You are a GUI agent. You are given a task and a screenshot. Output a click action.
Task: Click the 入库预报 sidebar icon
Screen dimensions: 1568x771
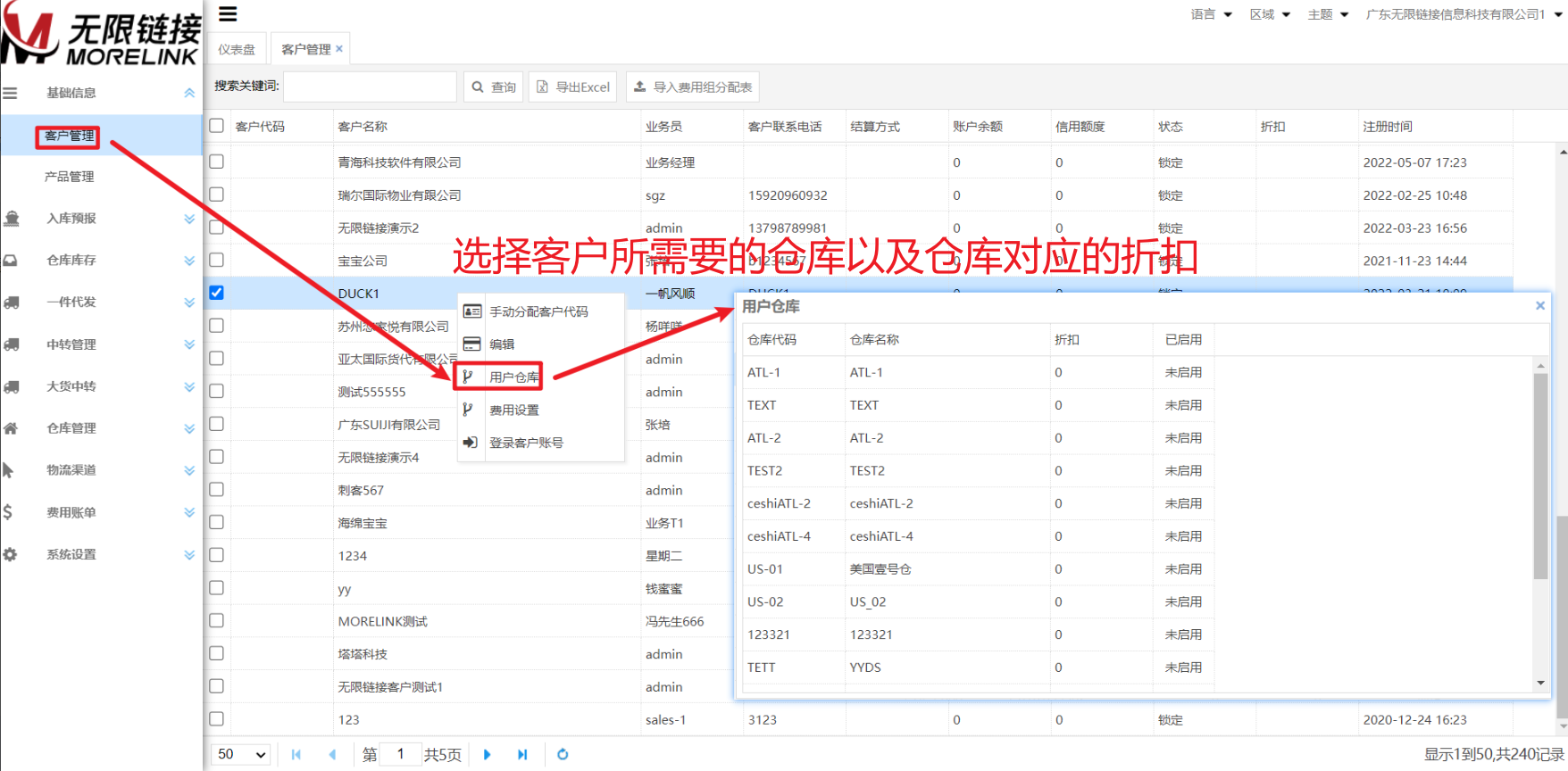[12, 219]
